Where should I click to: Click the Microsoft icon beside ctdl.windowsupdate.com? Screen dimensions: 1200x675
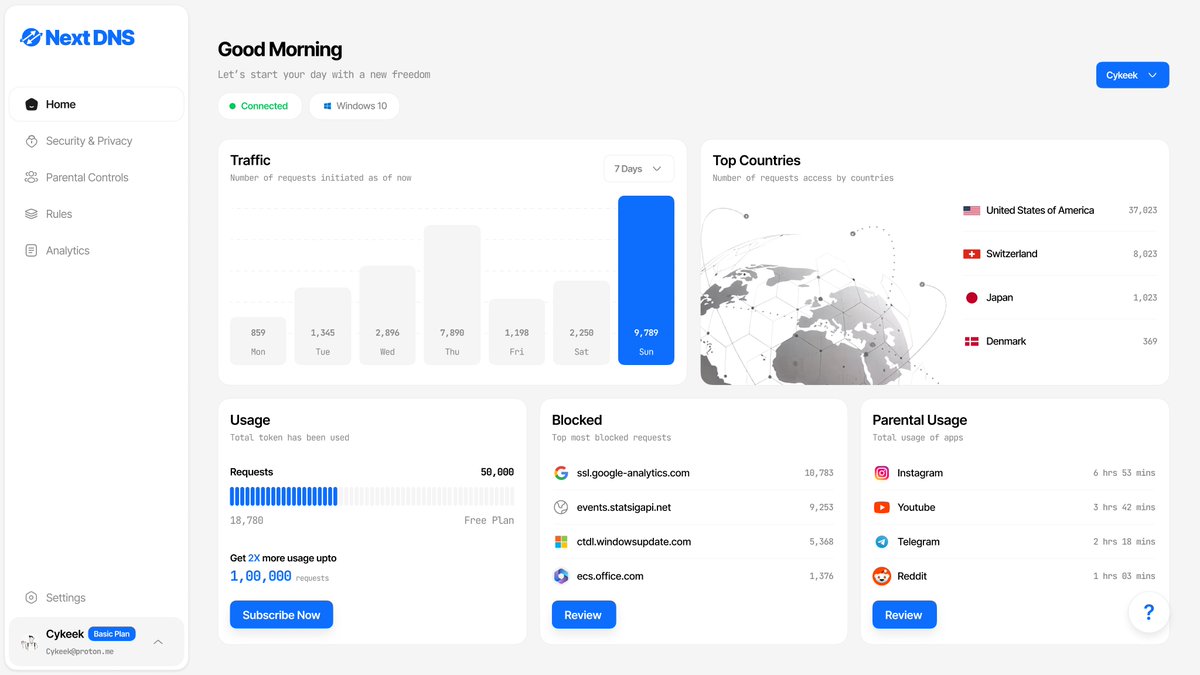click(x=560, y=542)
